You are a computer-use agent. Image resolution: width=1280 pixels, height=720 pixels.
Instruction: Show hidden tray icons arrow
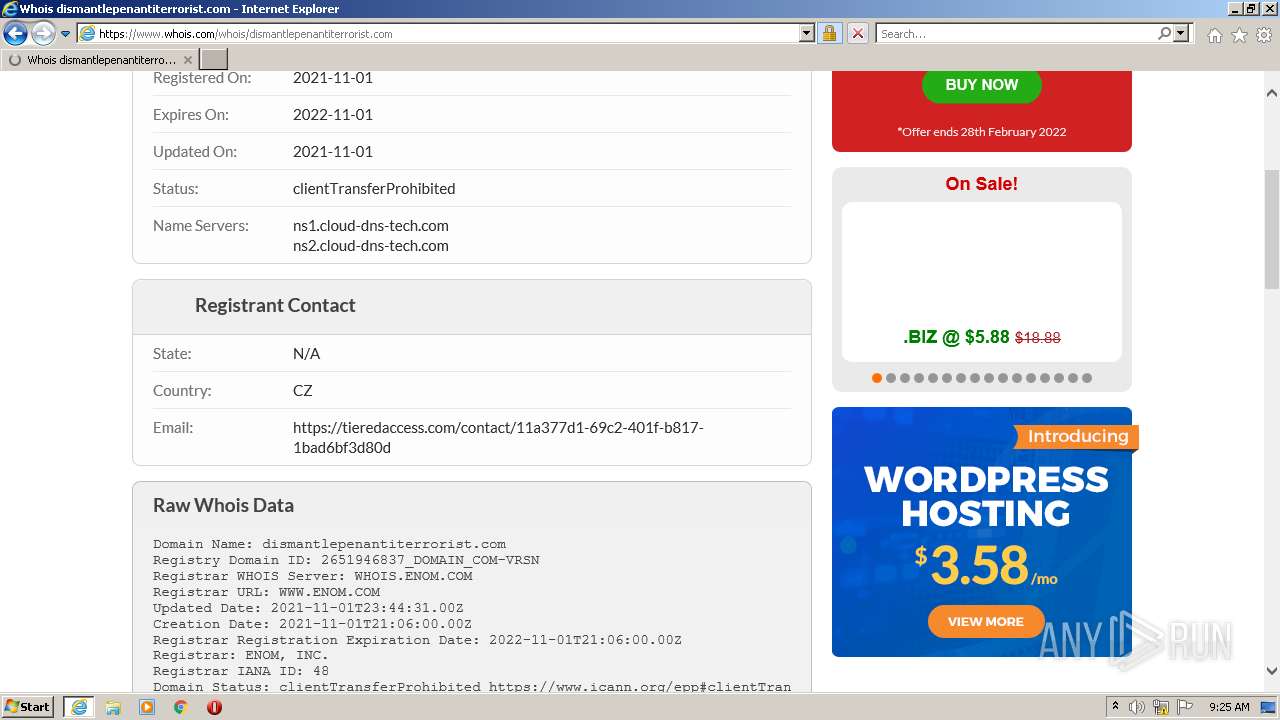point(1115,706)
